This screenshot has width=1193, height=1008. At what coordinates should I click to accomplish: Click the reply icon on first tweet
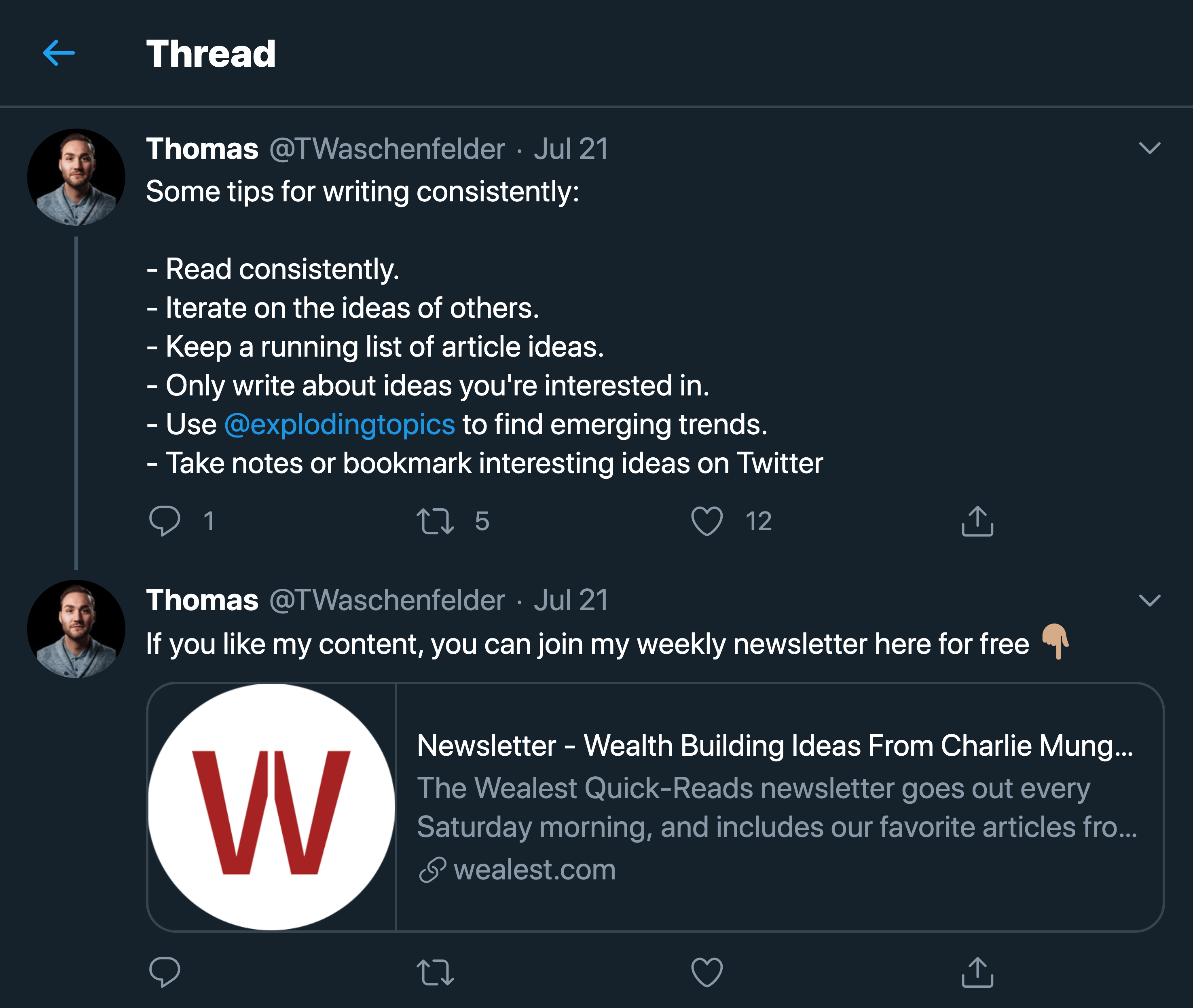pos(163,521)
